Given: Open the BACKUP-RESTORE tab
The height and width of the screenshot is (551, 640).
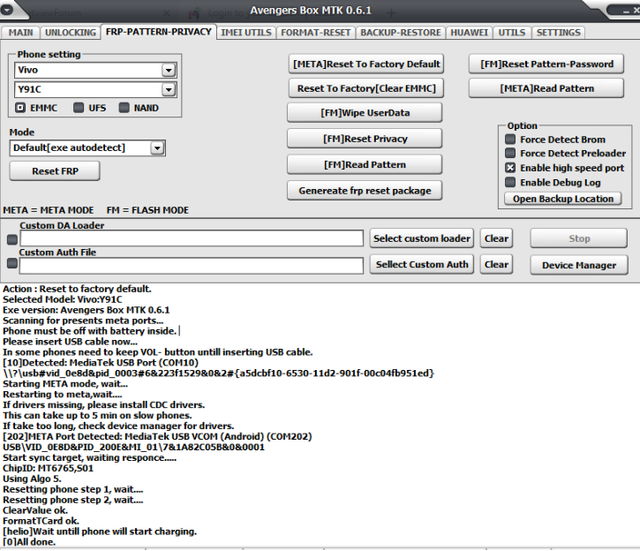Looking at the screenshot, I should pyautogui.click(x=400, y=33).
